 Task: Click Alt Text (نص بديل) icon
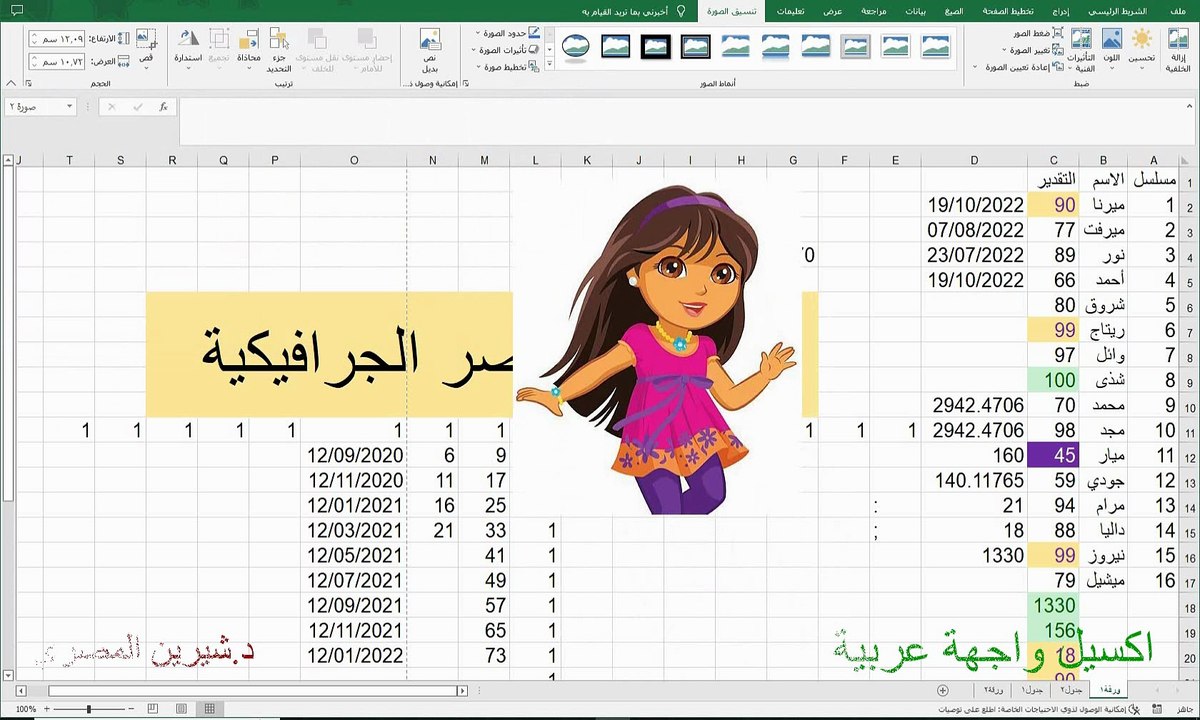click(431, 40)
